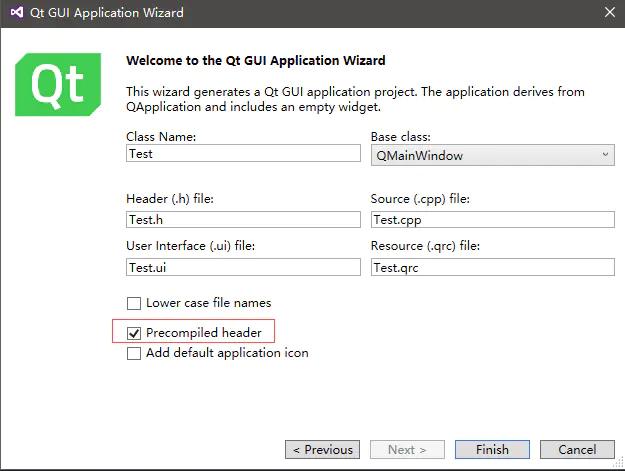Screen dimensions: 625x471
Task: Click the User Interface file field Test.ui
Action: tap(243, 267)
